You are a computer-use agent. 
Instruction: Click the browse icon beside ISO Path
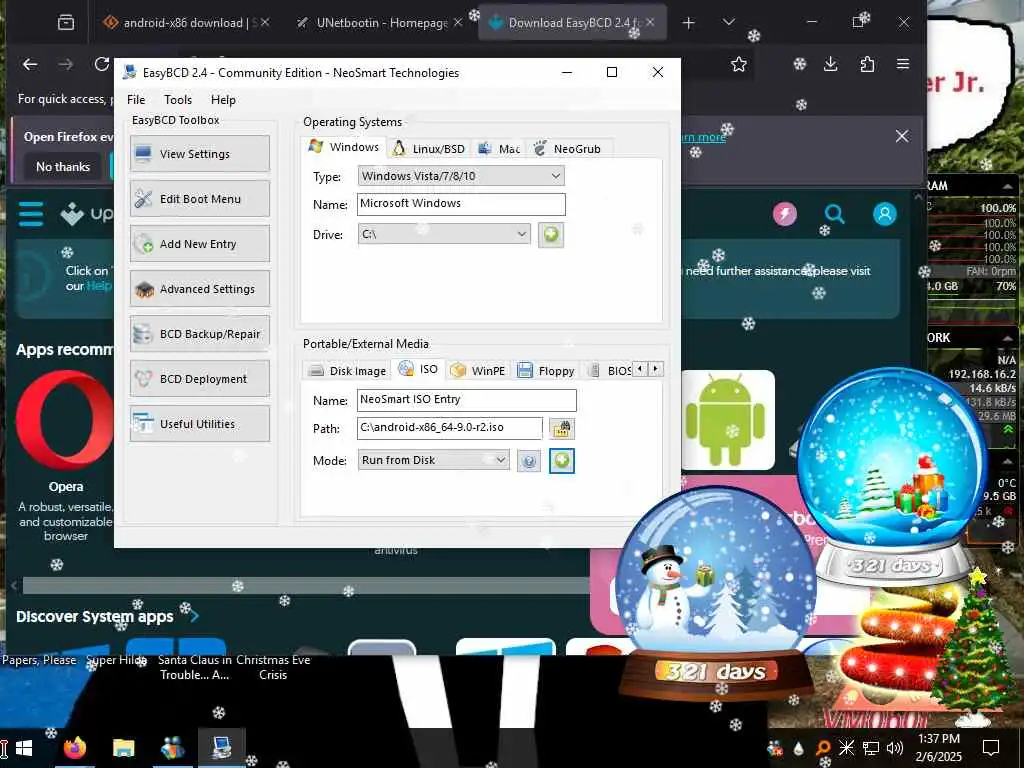point(562,428)
